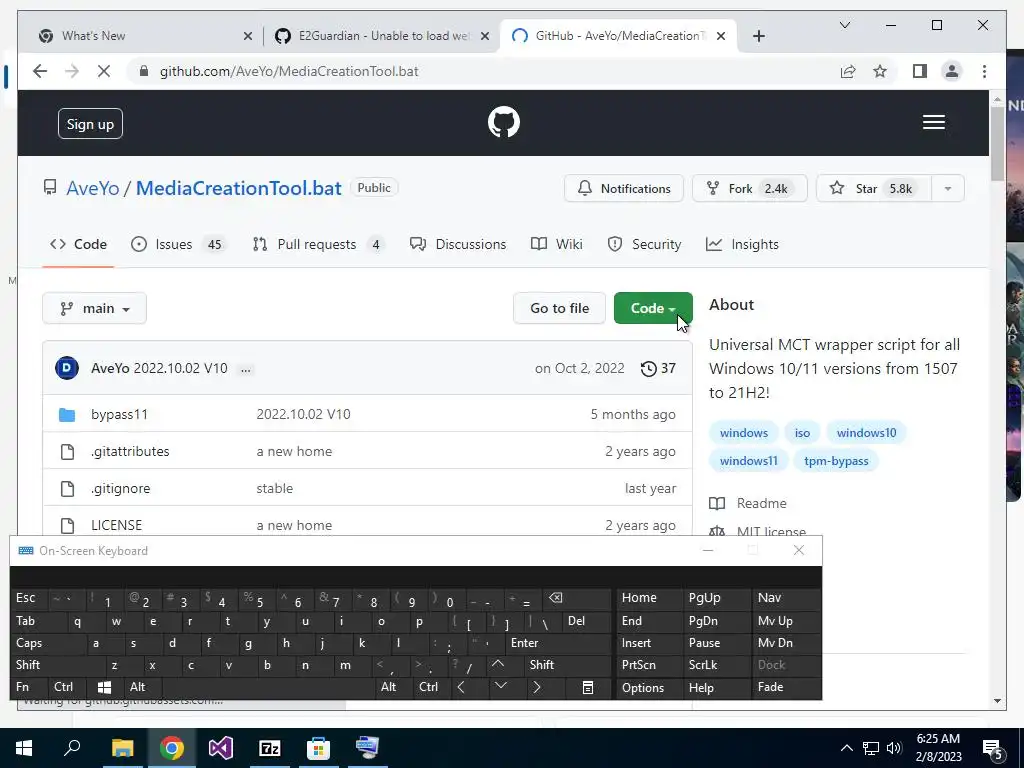Open Chrome profile avatar
1024x768 pixels.
click(952, 71)
